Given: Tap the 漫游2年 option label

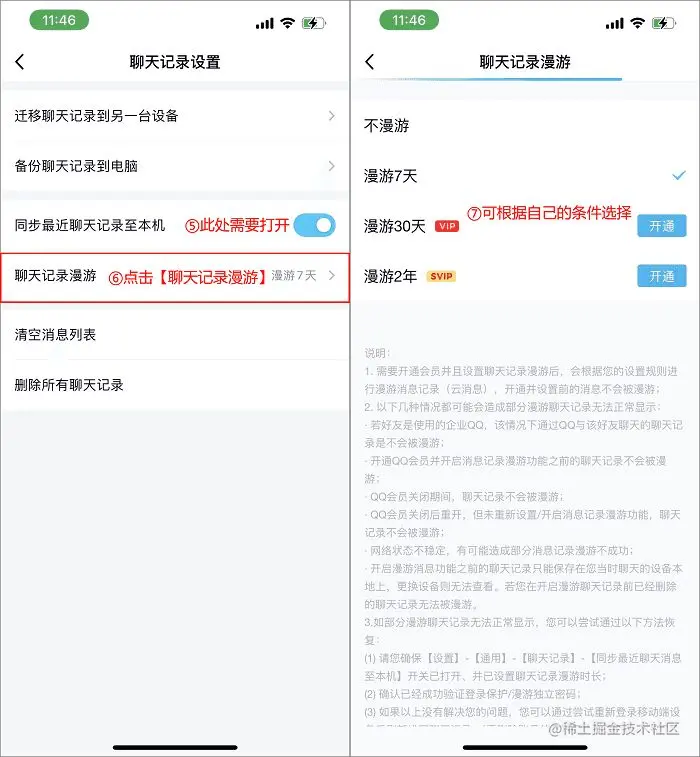Looking at the screenshot, I should (390, 276).
